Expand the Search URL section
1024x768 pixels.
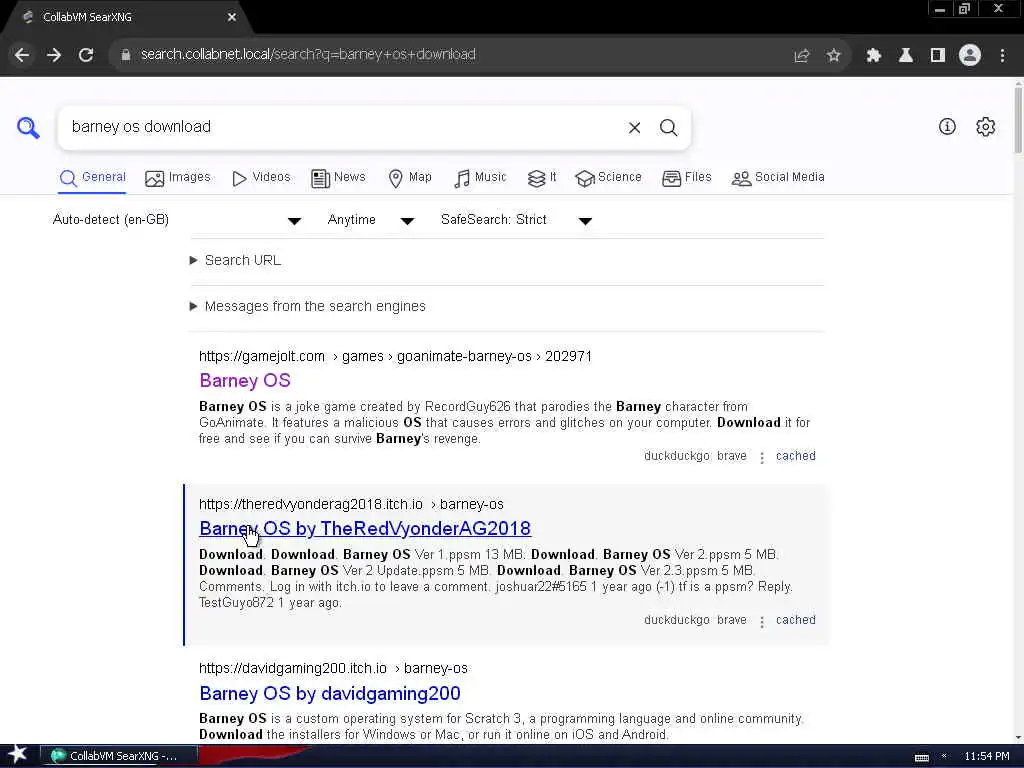tap(236, 261)
